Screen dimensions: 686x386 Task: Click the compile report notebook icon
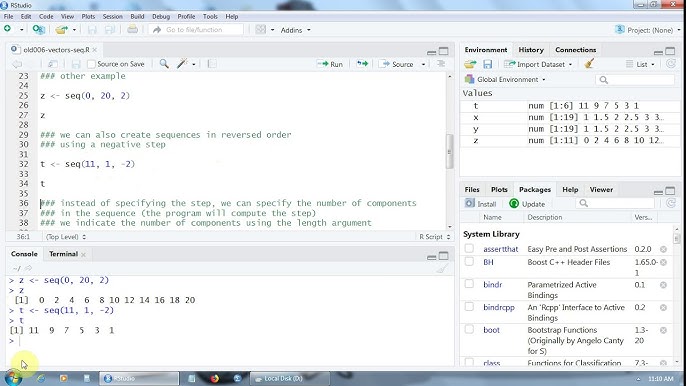pos(212,64)
